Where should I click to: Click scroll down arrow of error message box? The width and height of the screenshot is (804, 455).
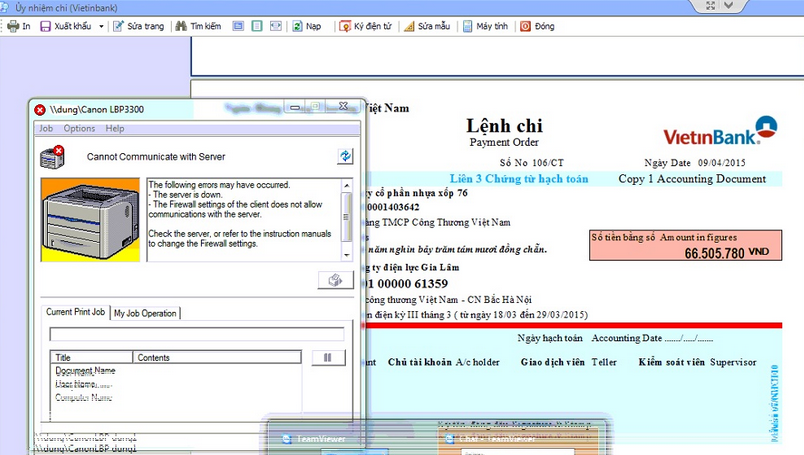[347, 255]
